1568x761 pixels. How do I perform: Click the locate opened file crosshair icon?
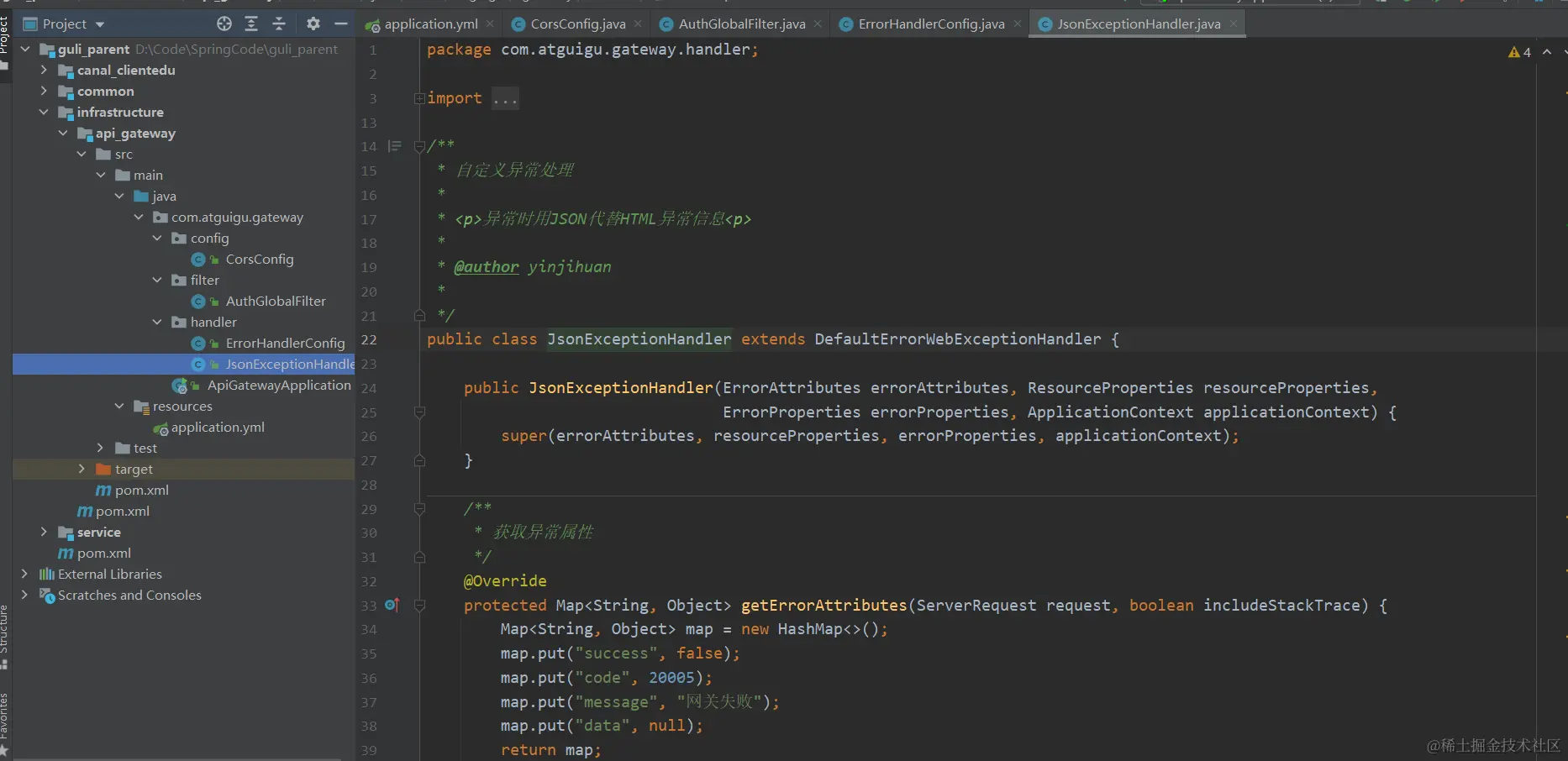click(224, 24)
